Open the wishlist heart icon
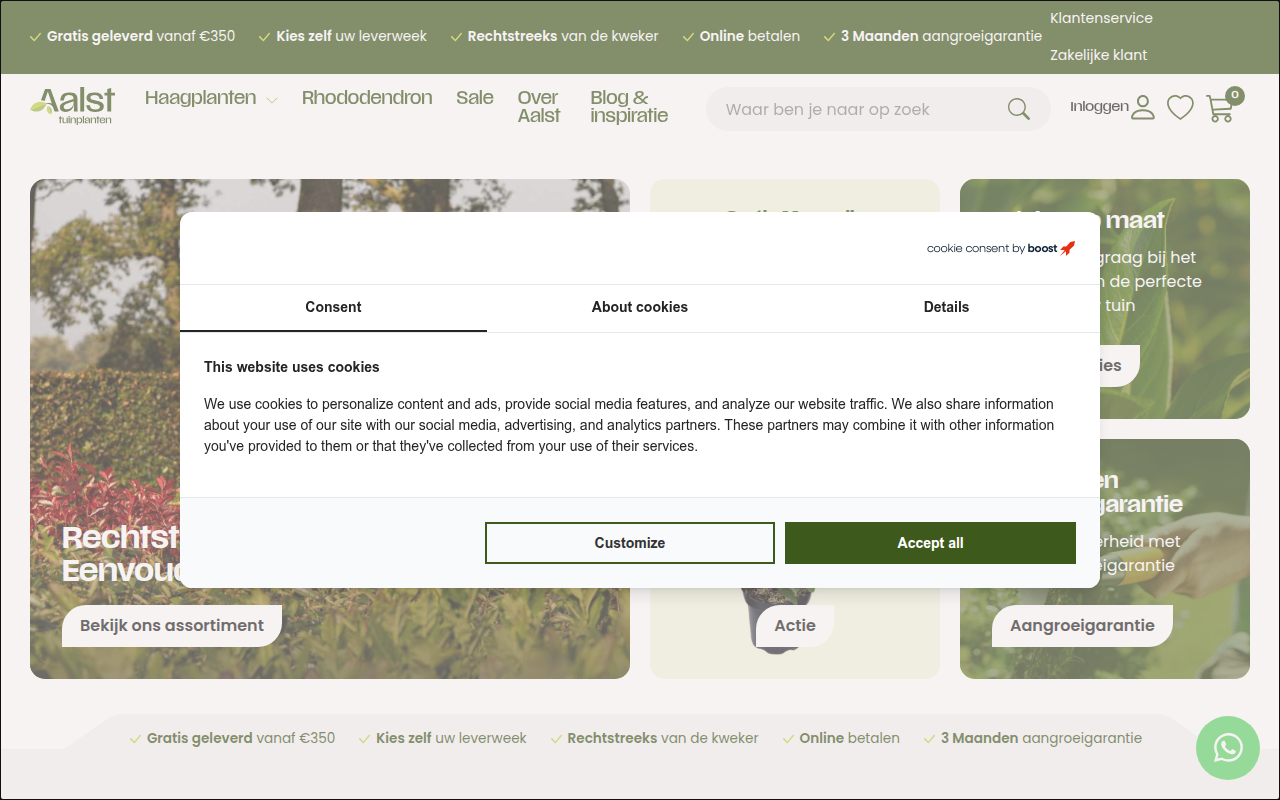The width and height of the screenshot is (1280, 800). (1181, 107)
